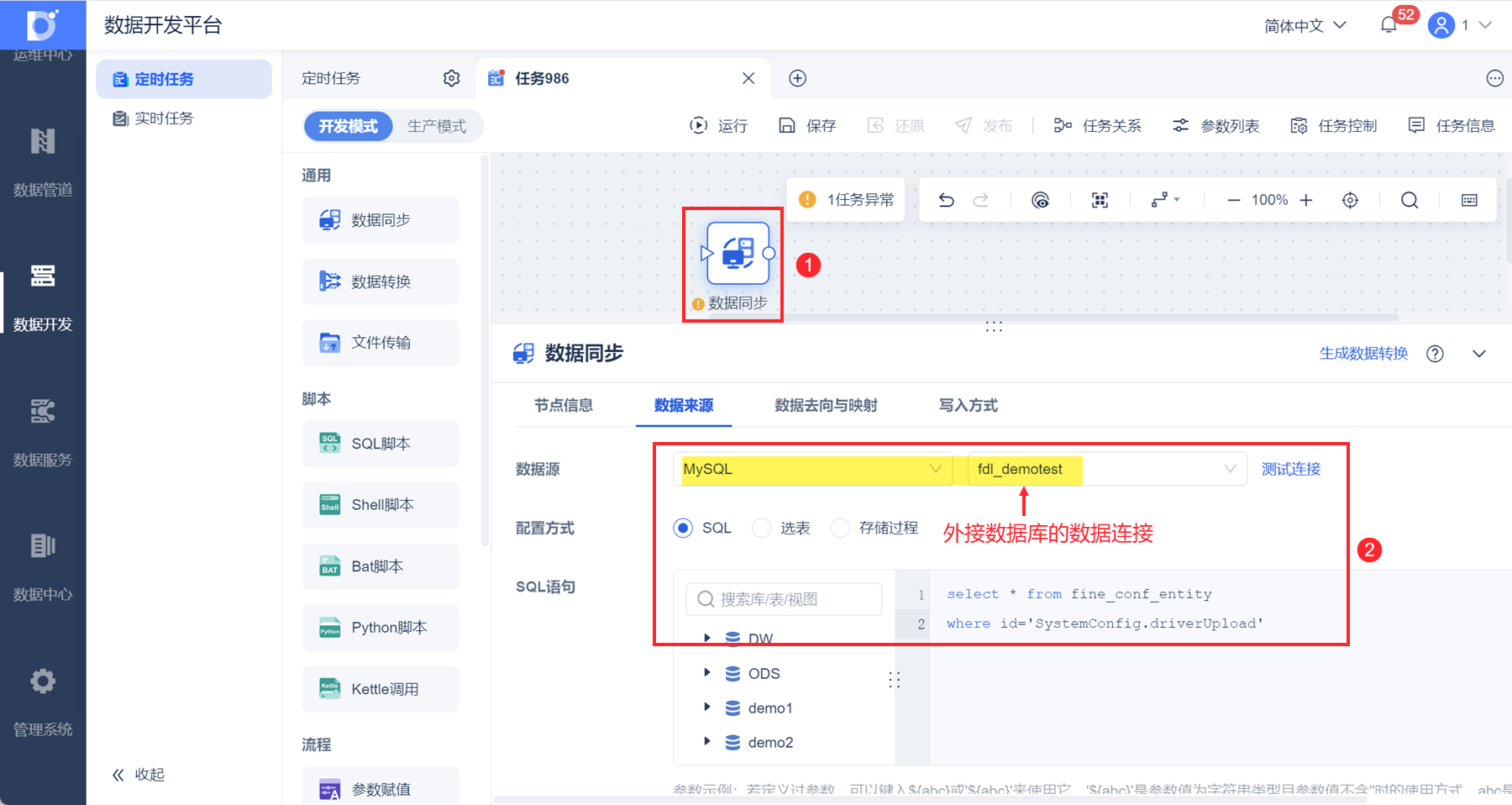The image size is (1512, 805).
Task: Click the locate/center target icon
Action: [1350, 200]
